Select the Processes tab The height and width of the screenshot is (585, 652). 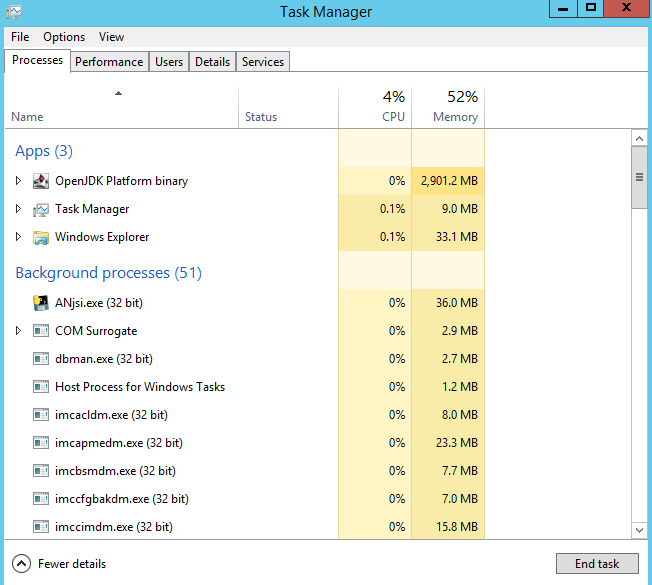coord(37,61)
